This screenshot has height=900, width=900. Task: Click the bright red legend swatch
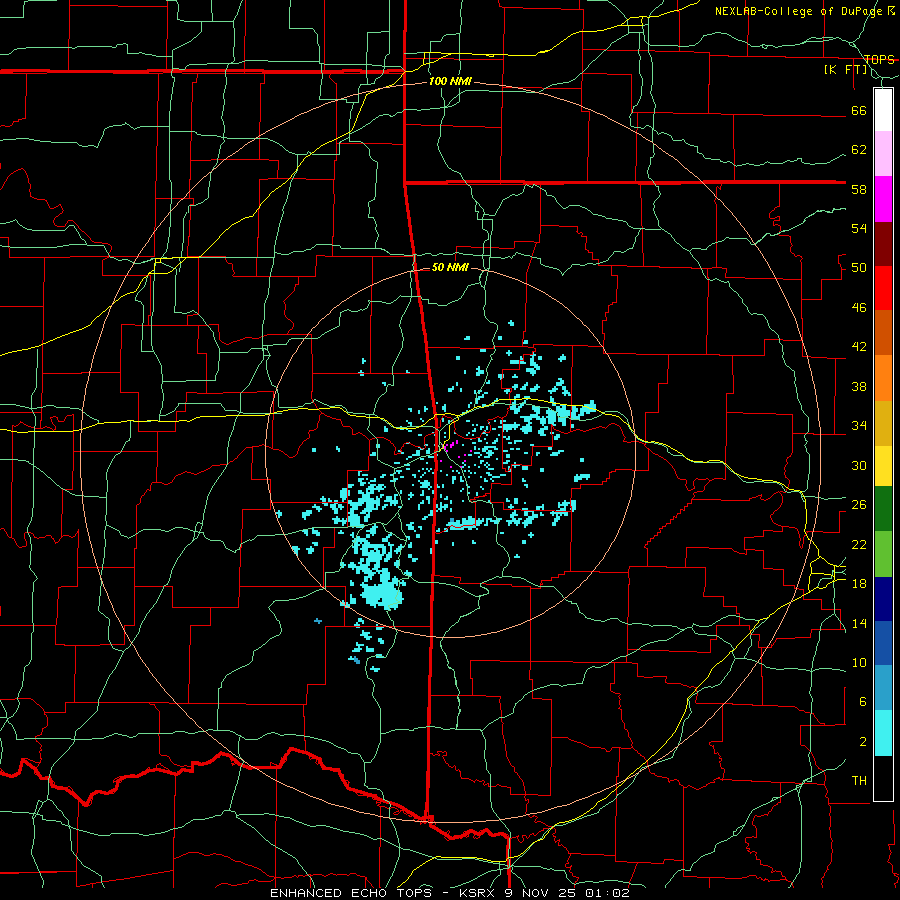pyautogui.click(x=883, y=288)
